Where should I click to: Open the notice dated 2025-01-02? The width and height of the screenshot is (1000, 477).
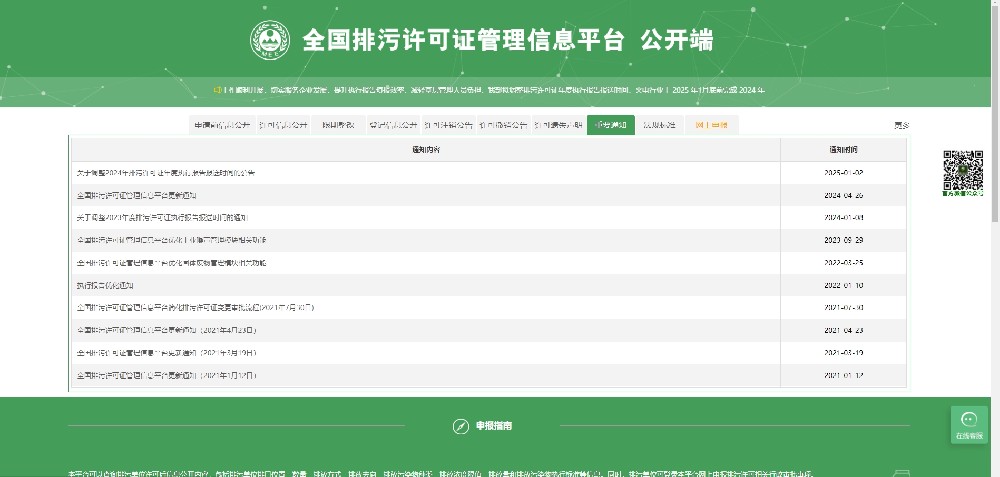click(166, 173)
